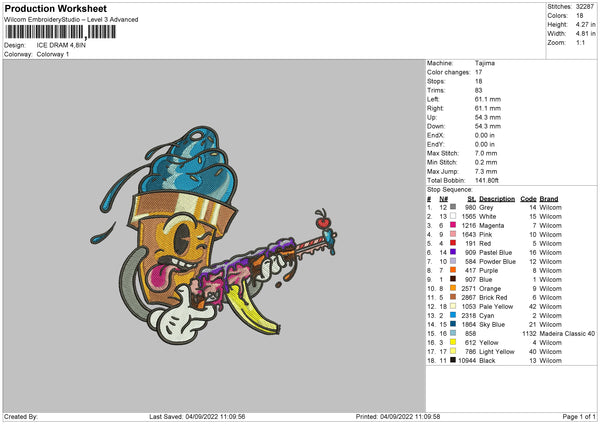Click the Width value '4.81 in'

585,34
